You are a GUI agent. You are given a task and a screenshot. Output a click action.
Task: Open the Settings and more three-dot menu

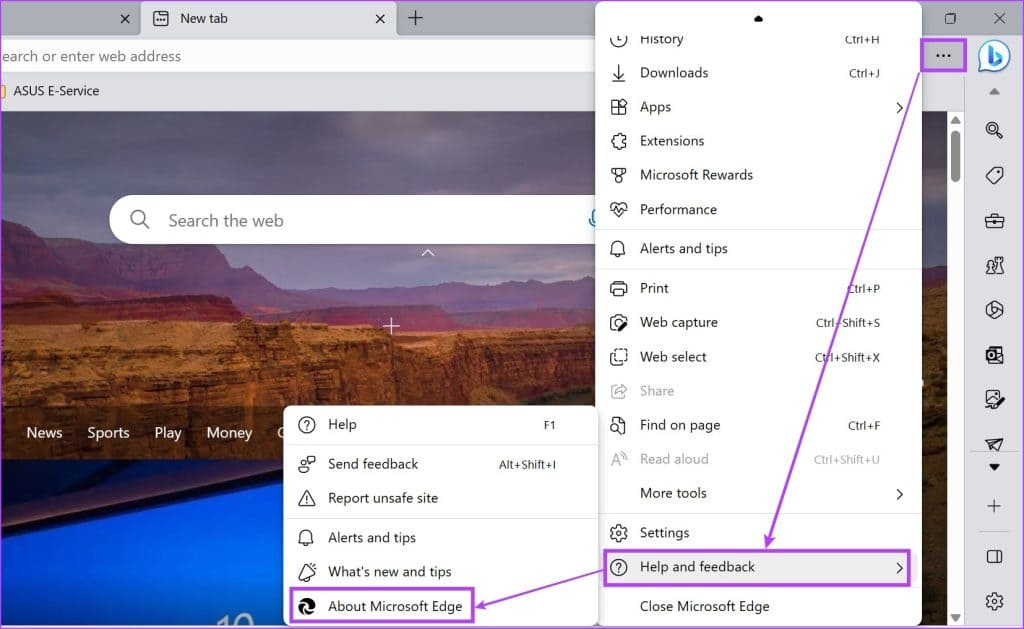(943, 56)
